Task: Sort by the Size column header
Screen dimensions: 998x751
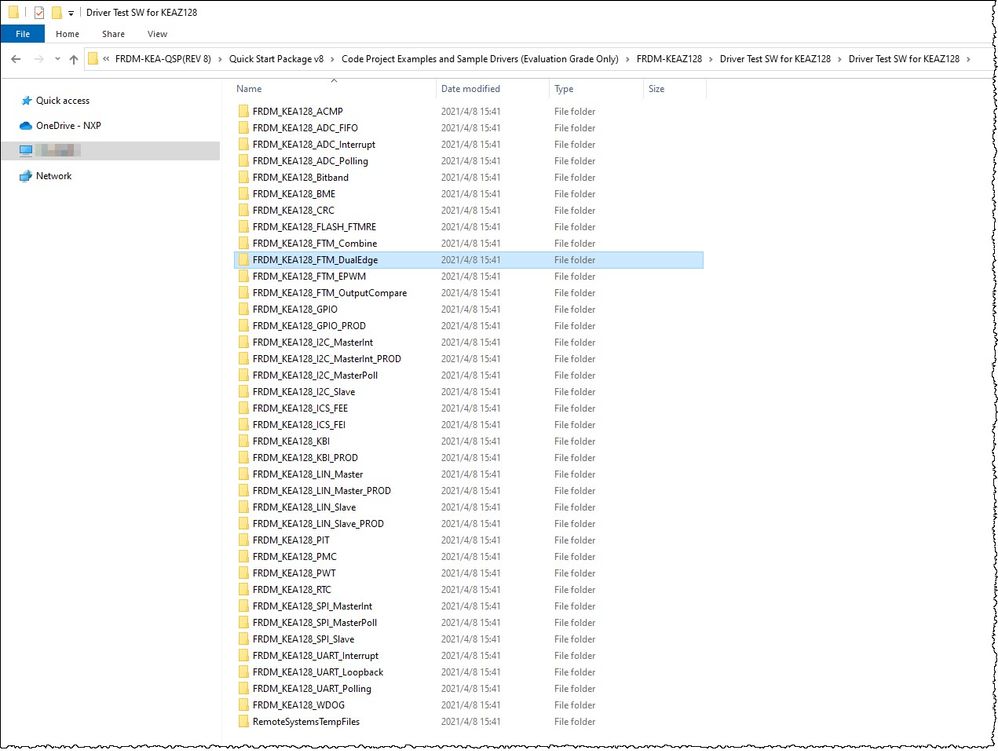Action: tap(656, 89)
